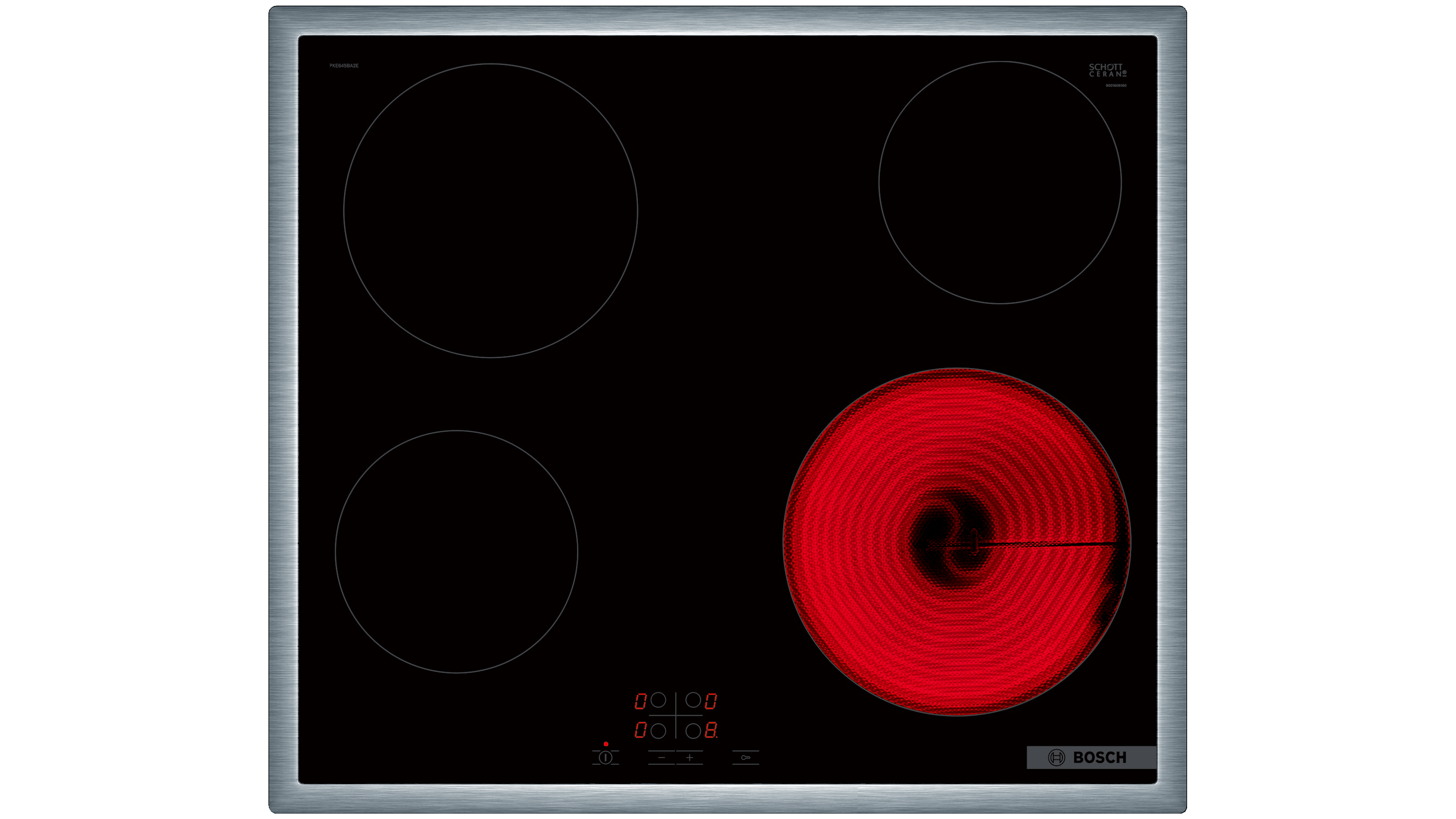The height and width of the screenshot is (819, 1456).
Task: Click the rear-right heat display digit
Action: 710,702
